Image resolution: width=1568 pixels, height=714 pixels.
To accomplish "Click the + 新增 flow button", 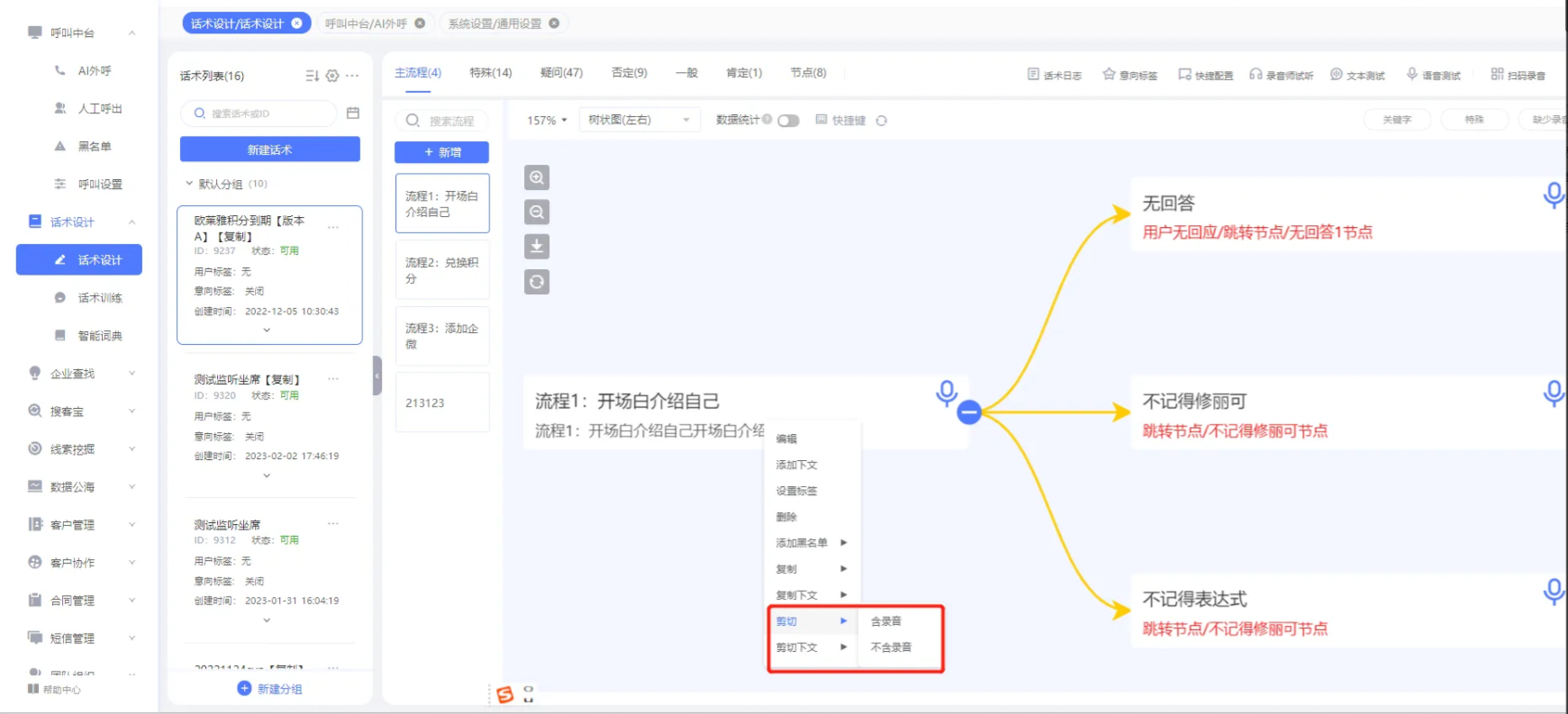I will tap(441, 153).
